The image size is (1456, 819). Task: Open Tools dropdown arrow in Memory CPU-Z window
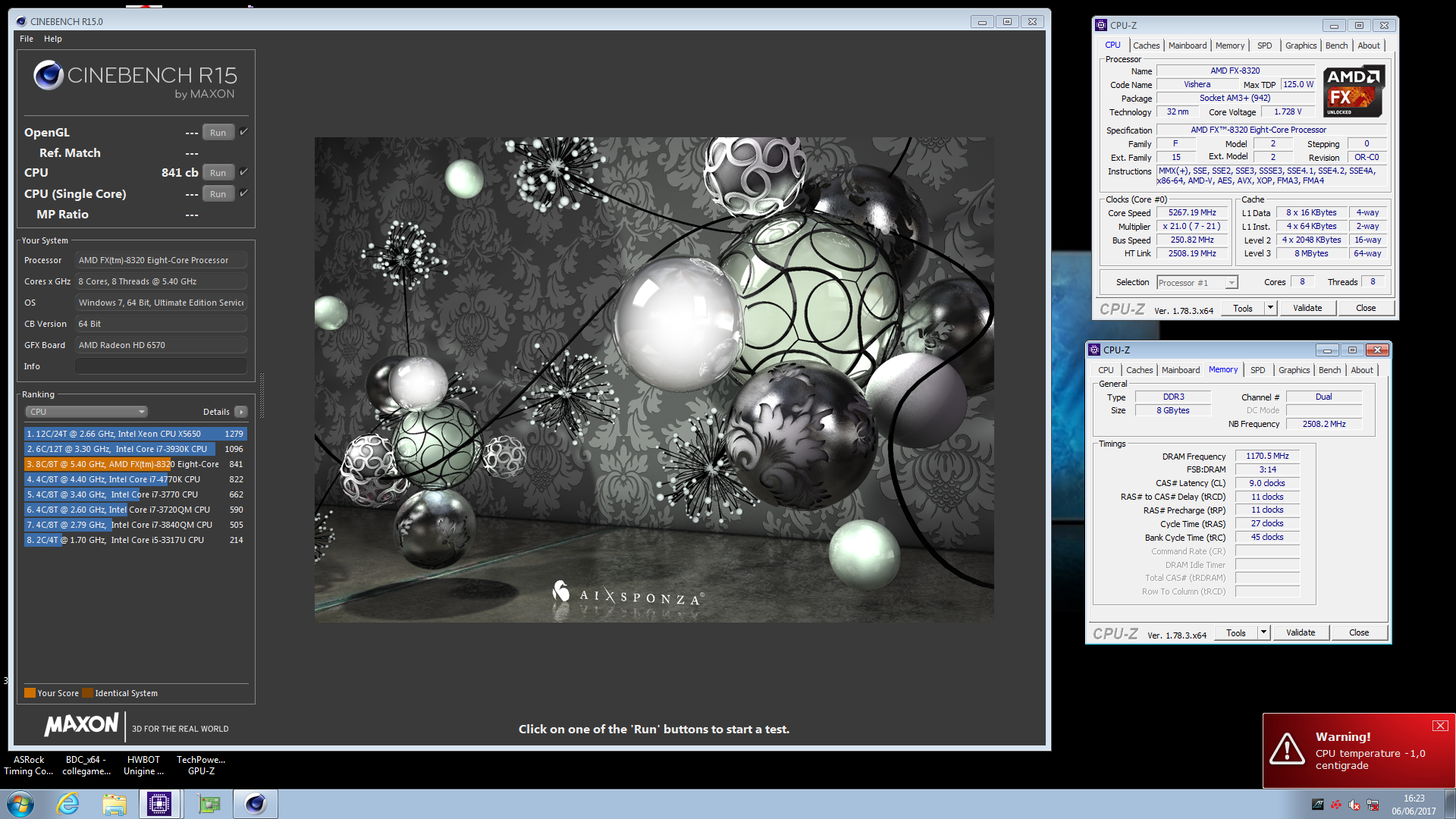(x=1263, y=632)
